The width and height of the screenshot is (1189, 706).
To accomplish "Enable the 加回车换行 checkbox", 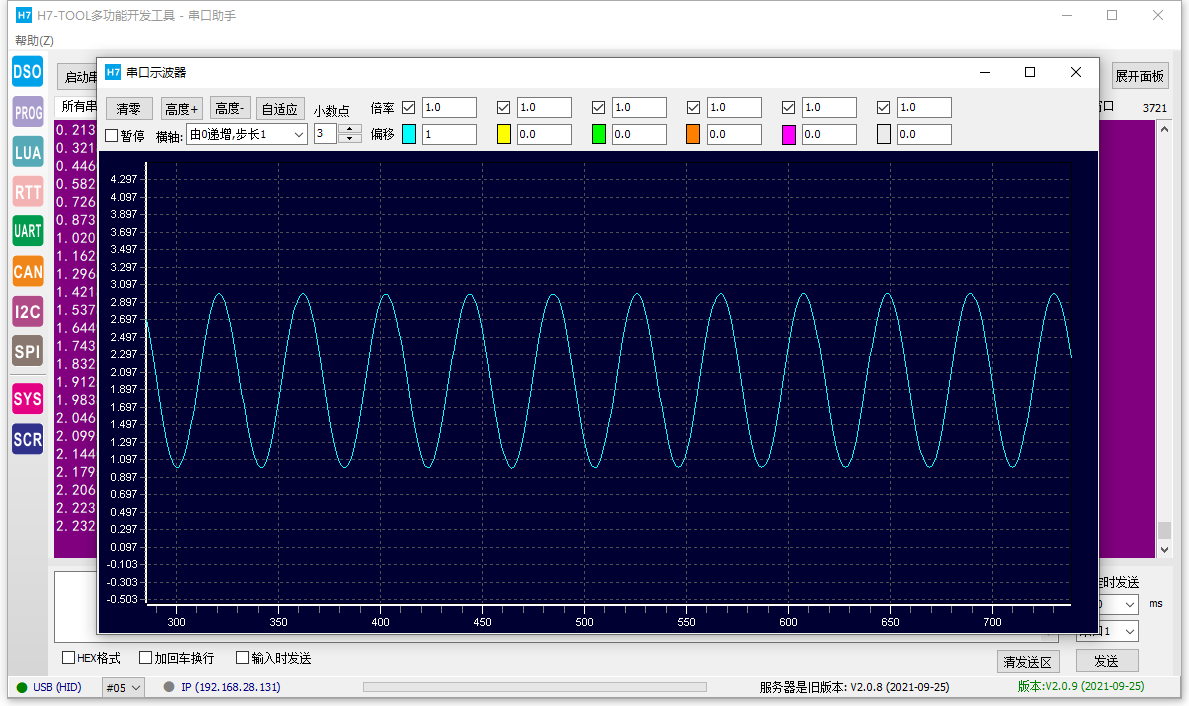I will (146, 657).
